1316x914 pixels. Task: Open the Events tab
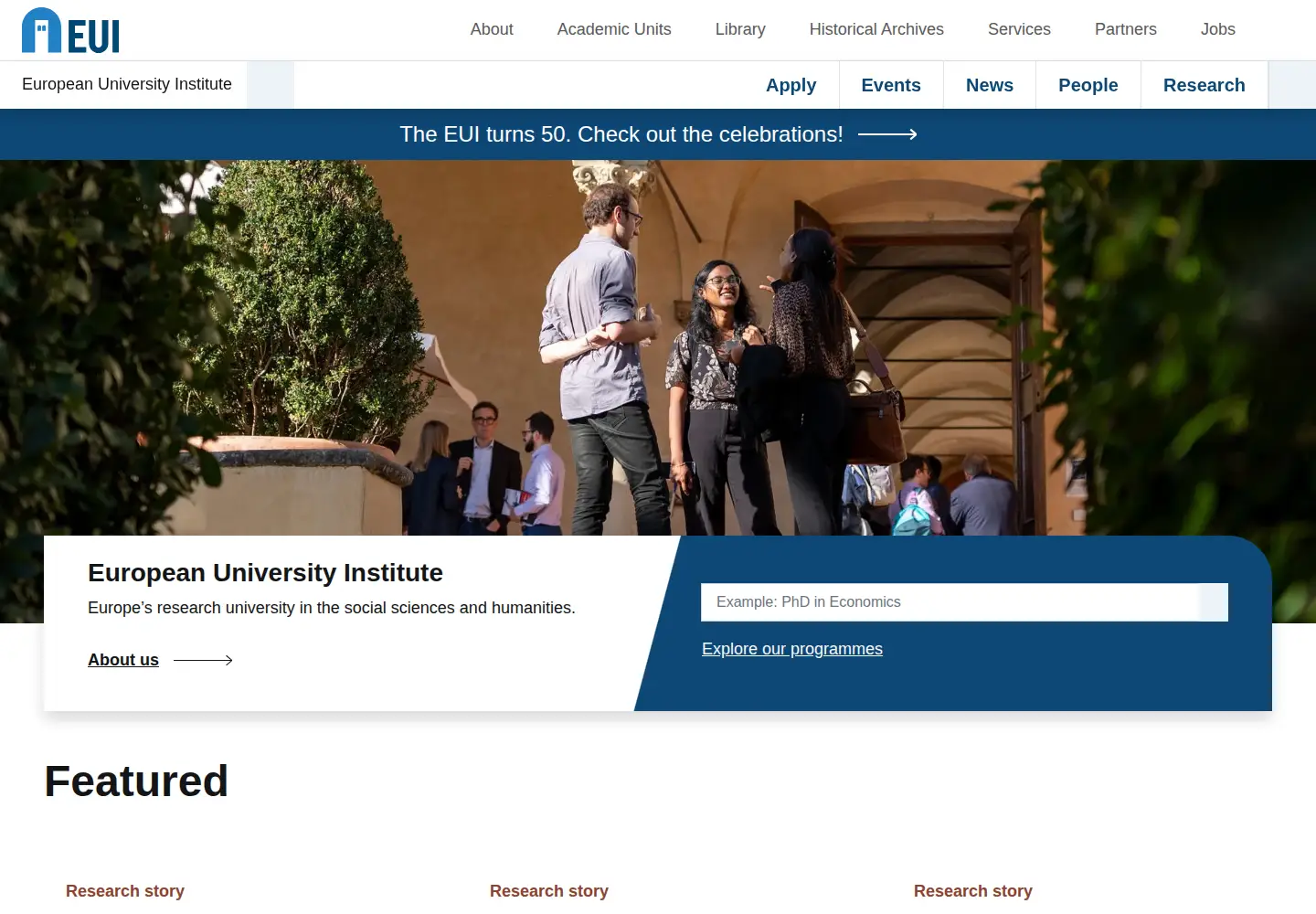[x=891, y=85]
